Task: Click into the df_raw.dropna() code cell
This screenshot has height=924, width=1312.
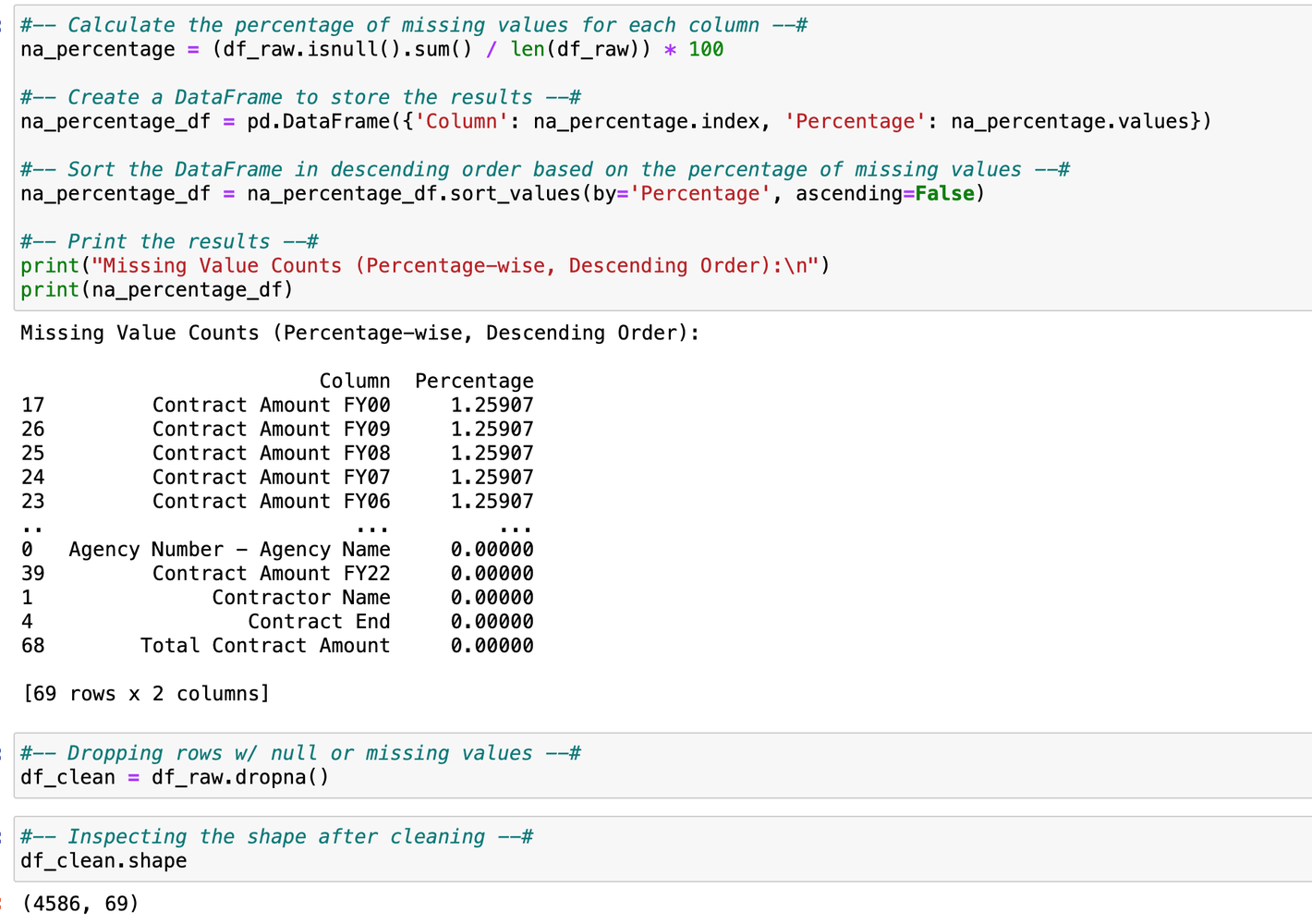Action: (x=240, y=777)
